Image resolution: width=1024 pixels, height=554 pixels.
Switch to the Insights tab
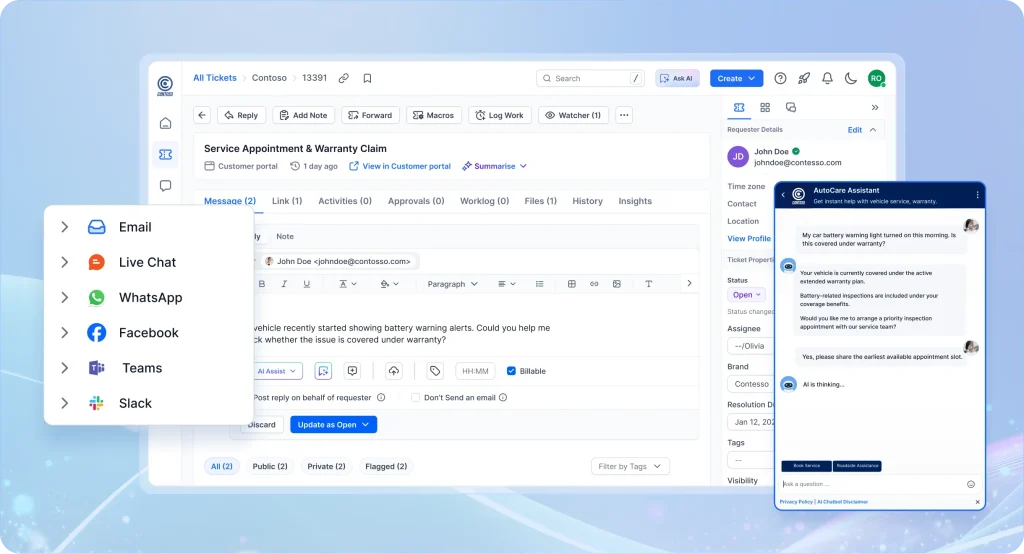[x=635, y=201]
